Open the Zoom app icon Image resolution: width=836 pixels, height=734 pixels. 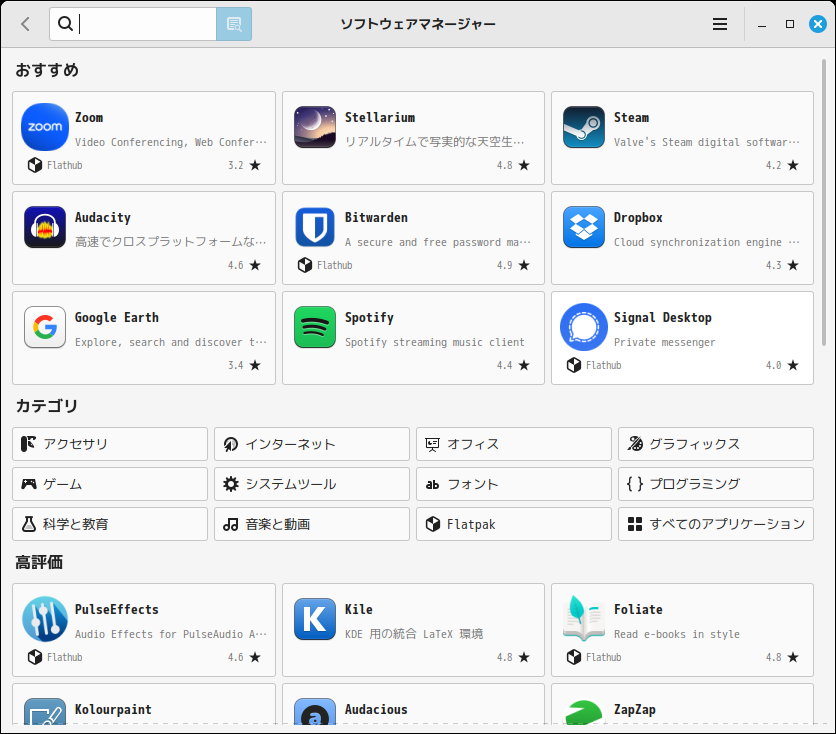click(x=45, y=127)
